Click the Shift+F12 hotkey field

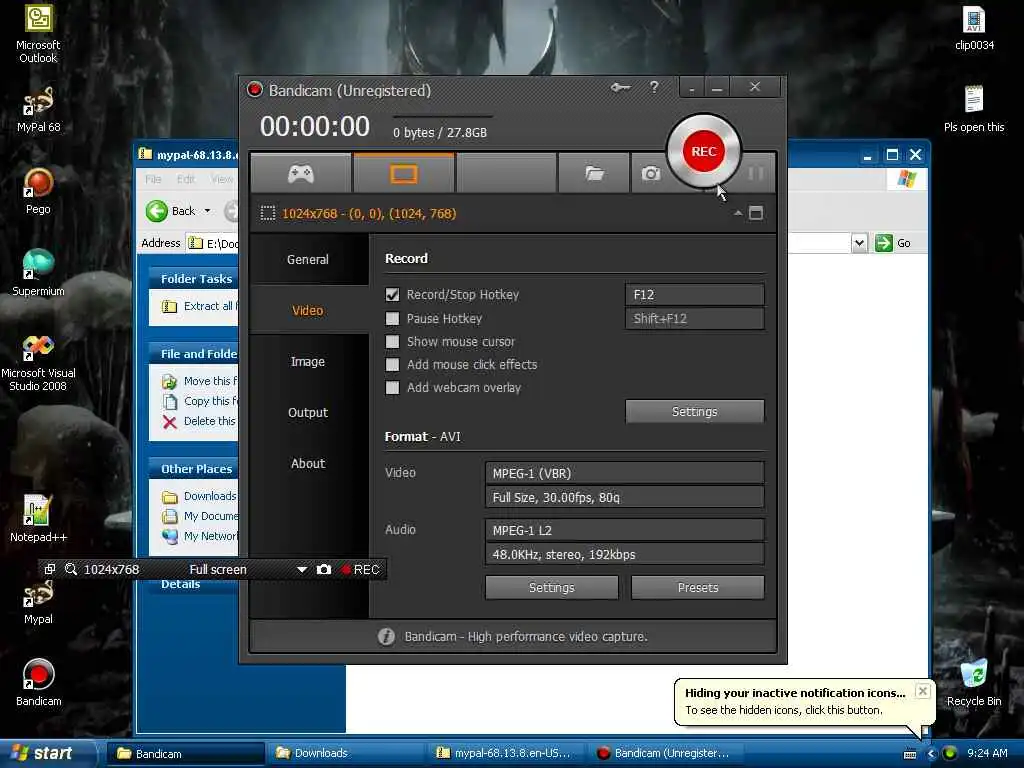tap(694, 319)
